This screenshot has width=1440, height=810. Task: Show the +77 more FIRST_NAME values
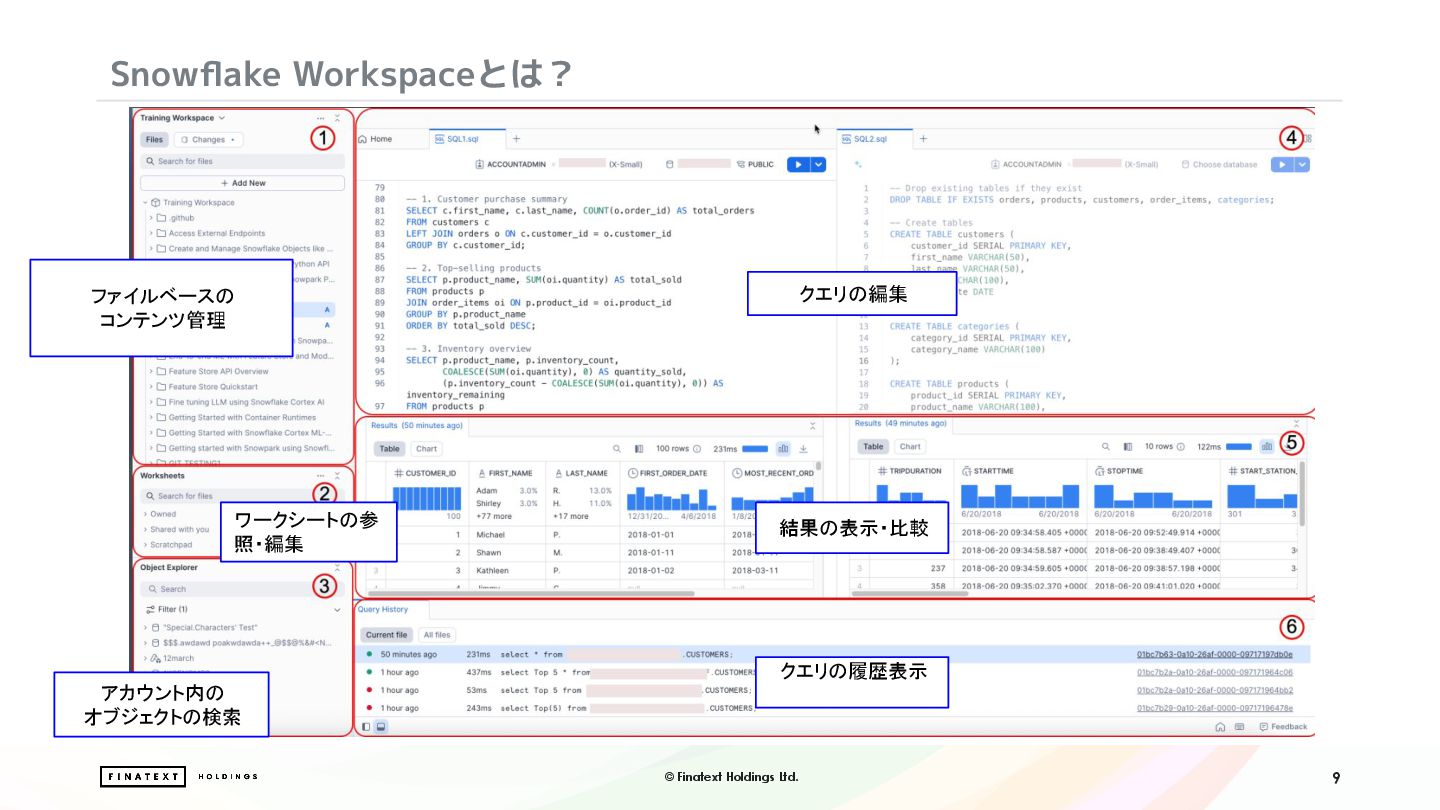pos(494,517)
